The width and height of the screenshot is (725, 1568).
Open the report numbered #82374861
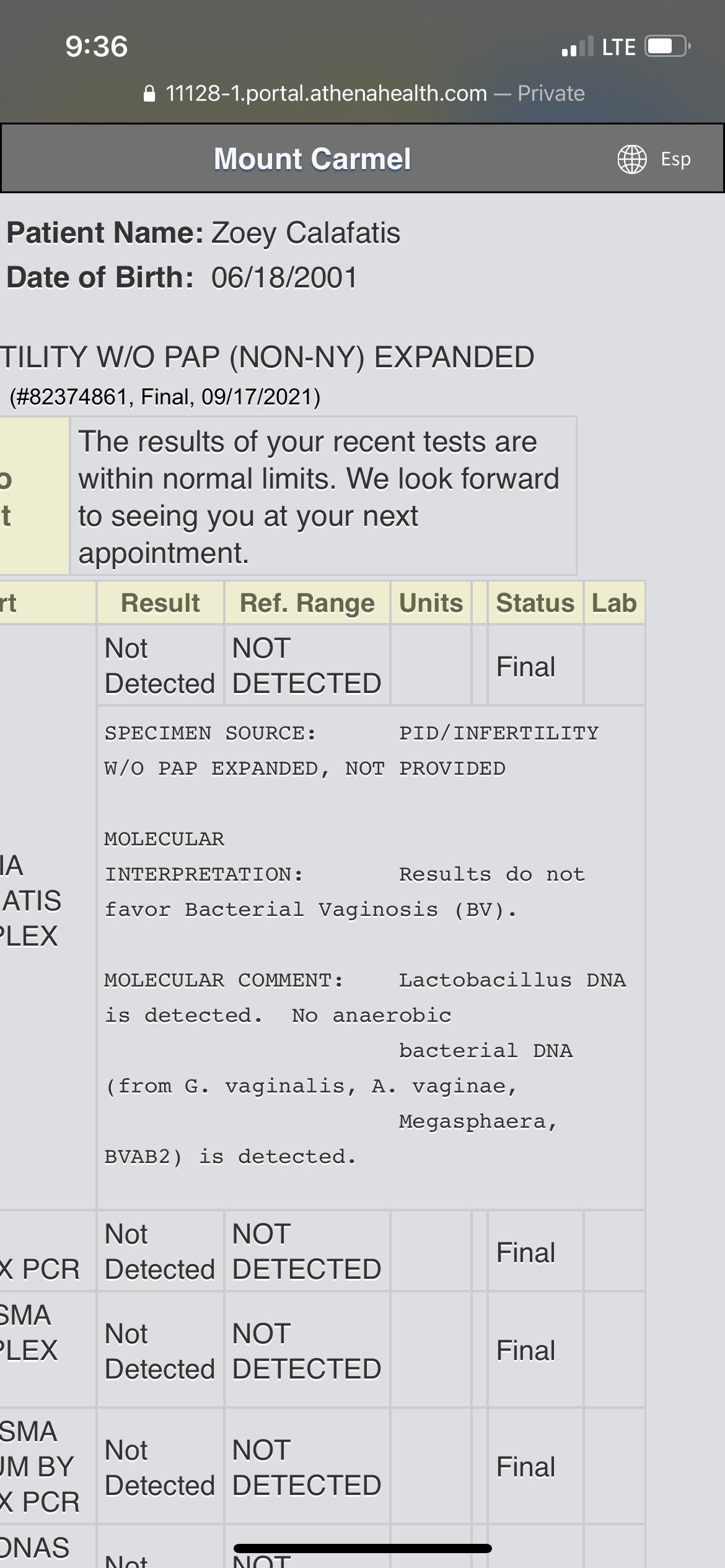(x=164, y=396)
